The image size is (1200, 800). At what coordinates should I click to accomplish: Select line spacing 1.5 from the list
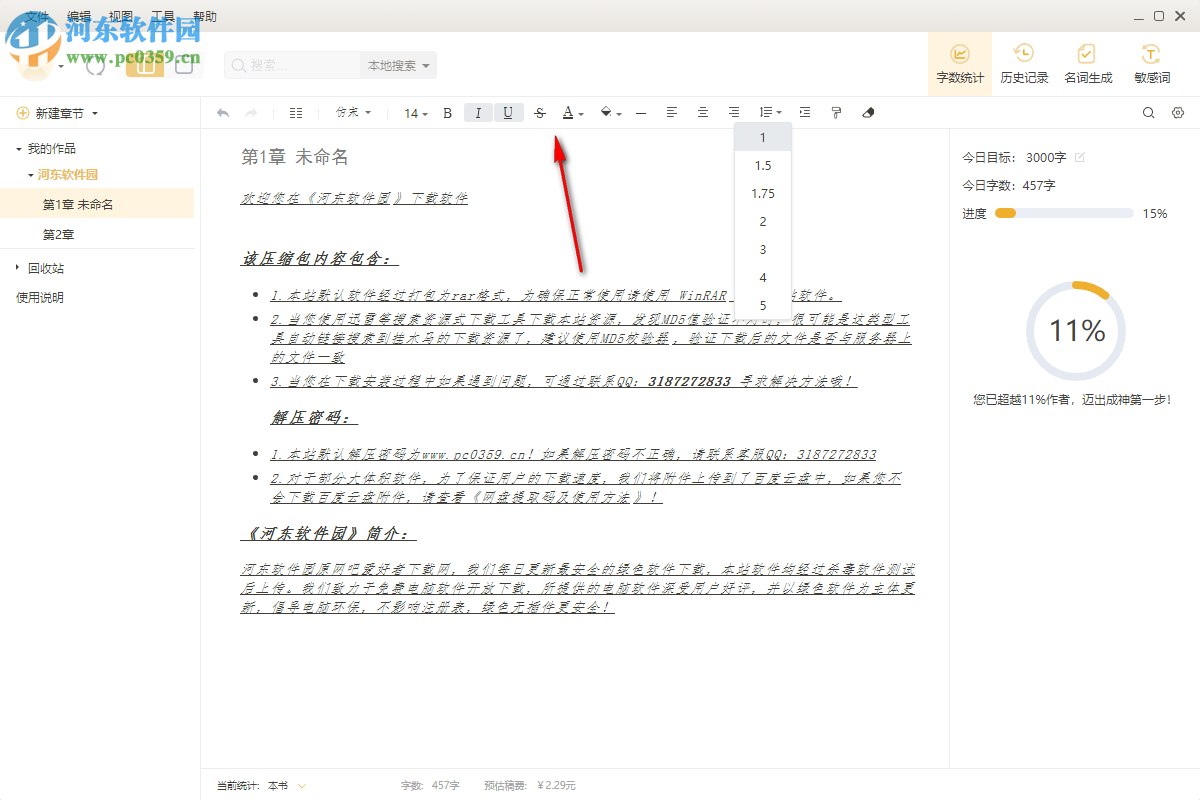click(762, 165)
